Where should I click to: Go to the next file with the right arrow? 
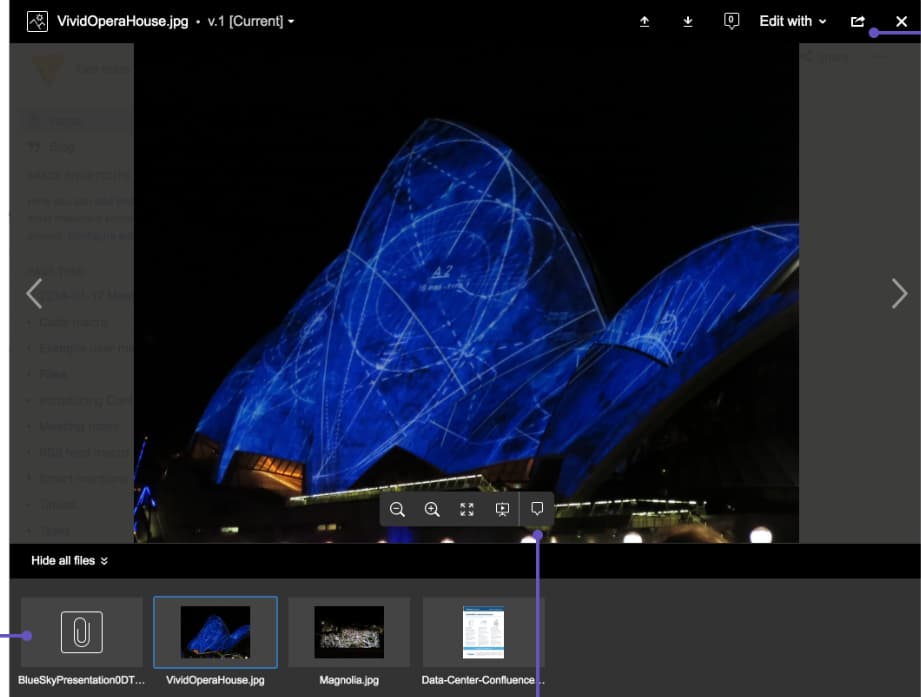(899, 293)
